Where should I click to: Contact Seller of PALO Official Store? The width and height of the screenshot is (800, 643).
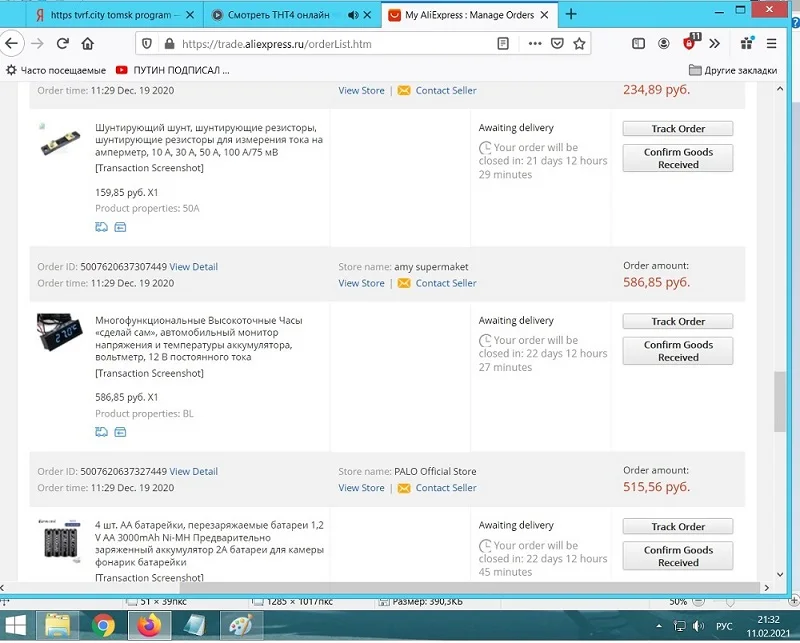pyautogui.click(x=445, y=488)
